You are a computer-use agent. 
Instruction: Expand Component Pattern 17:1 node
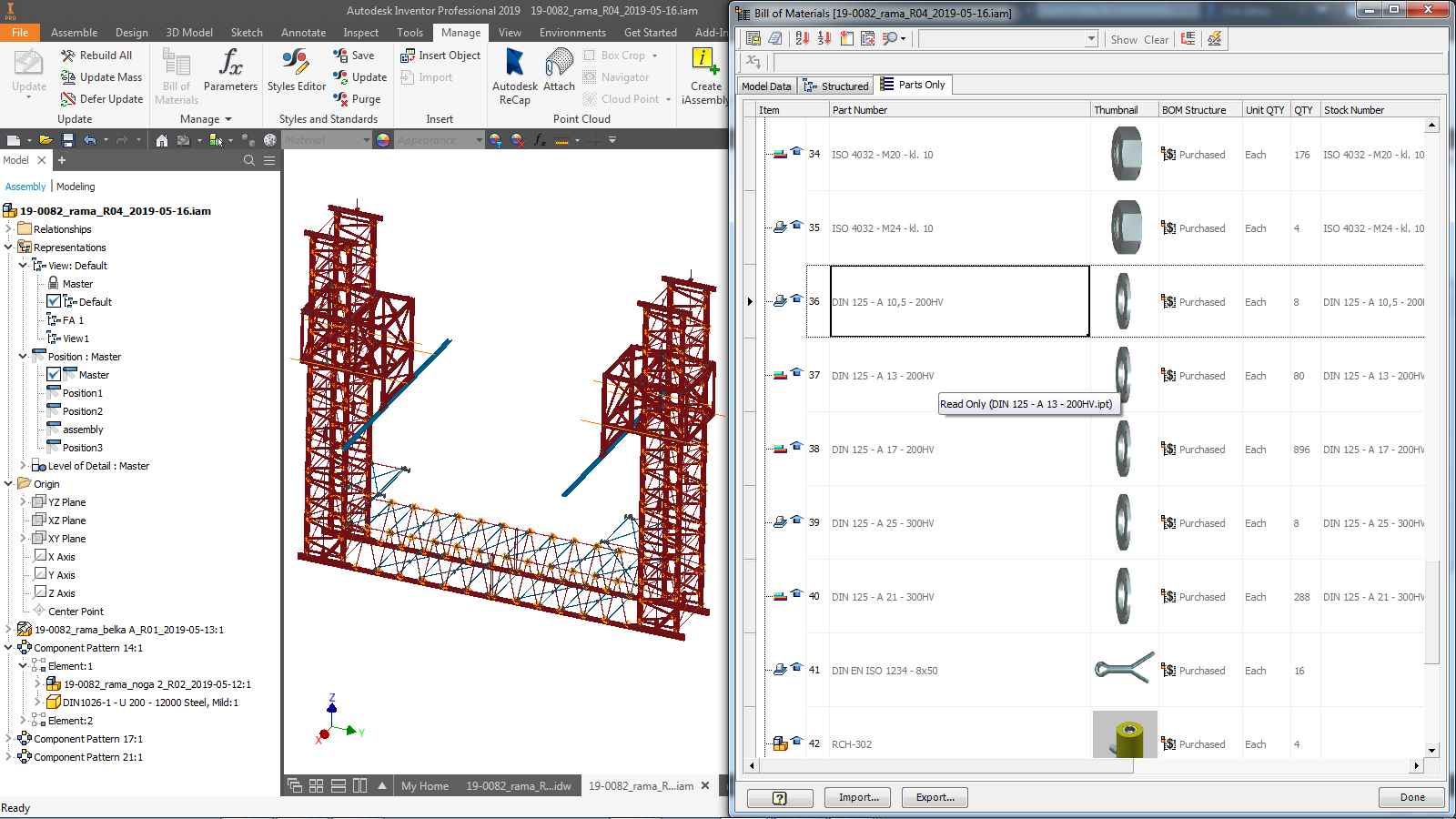pyautogui.click(x=8, y=738)
